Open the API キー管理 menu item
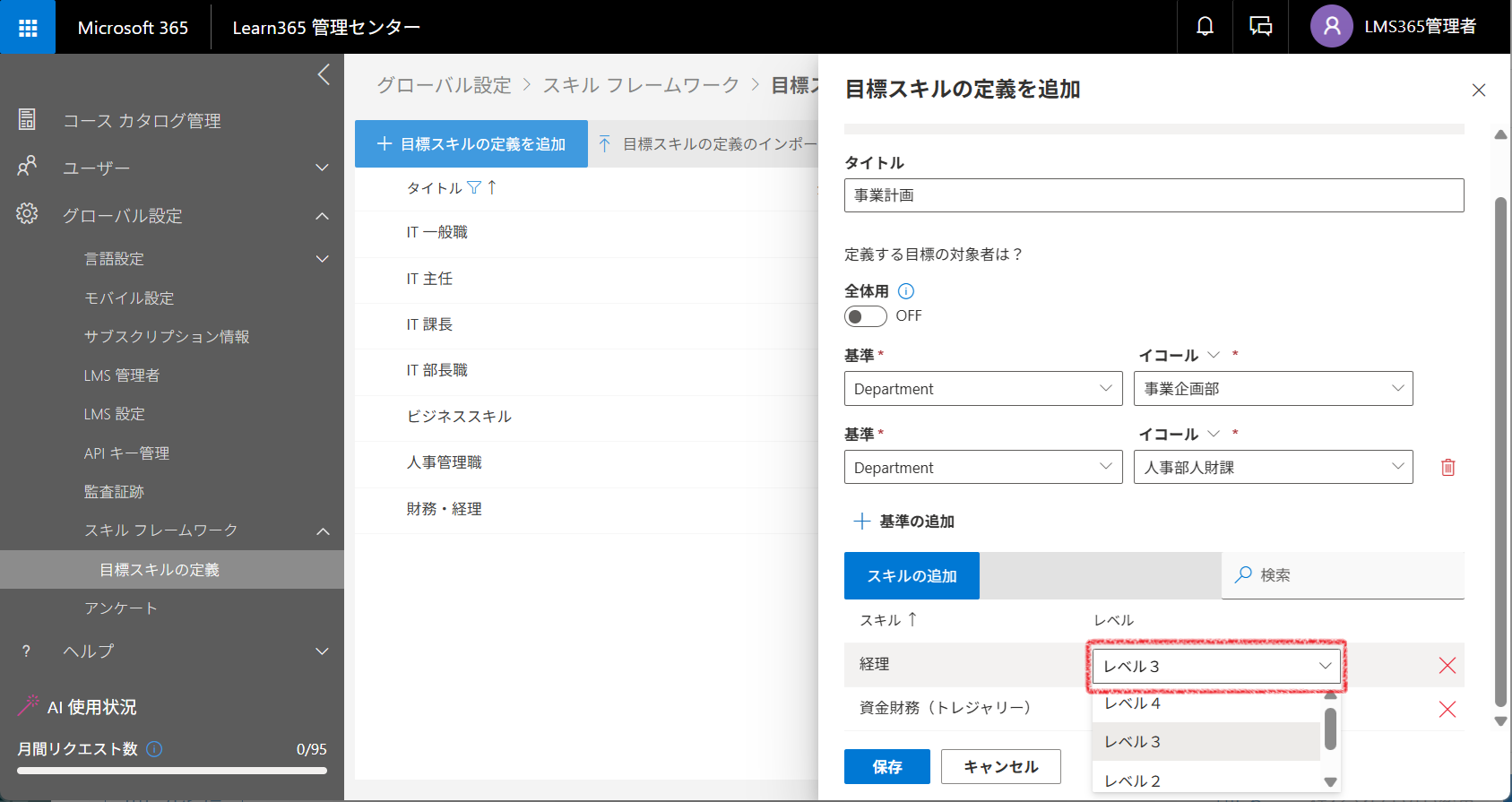 [126, 453]
